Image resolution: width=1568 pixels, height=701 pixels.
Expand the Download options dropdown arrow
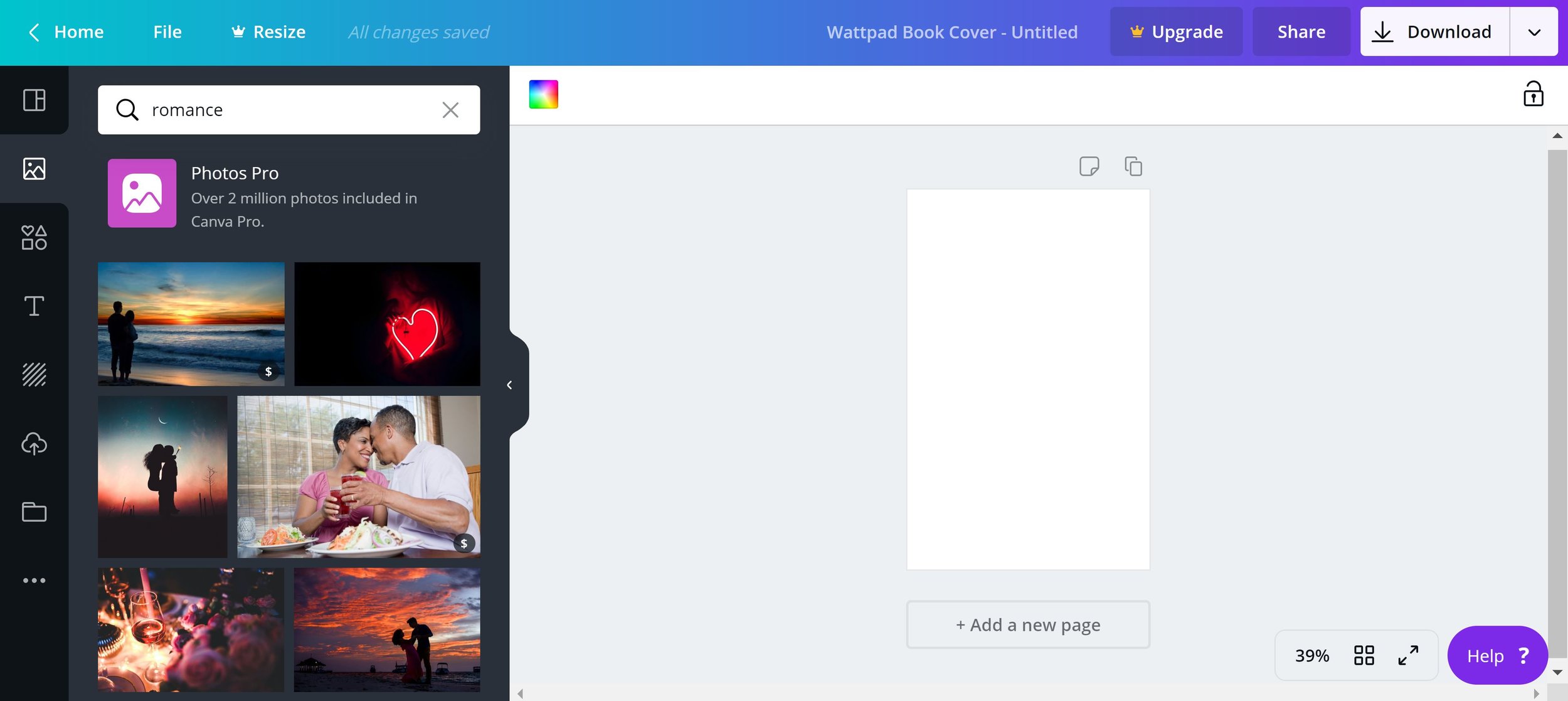[1534, 32]
